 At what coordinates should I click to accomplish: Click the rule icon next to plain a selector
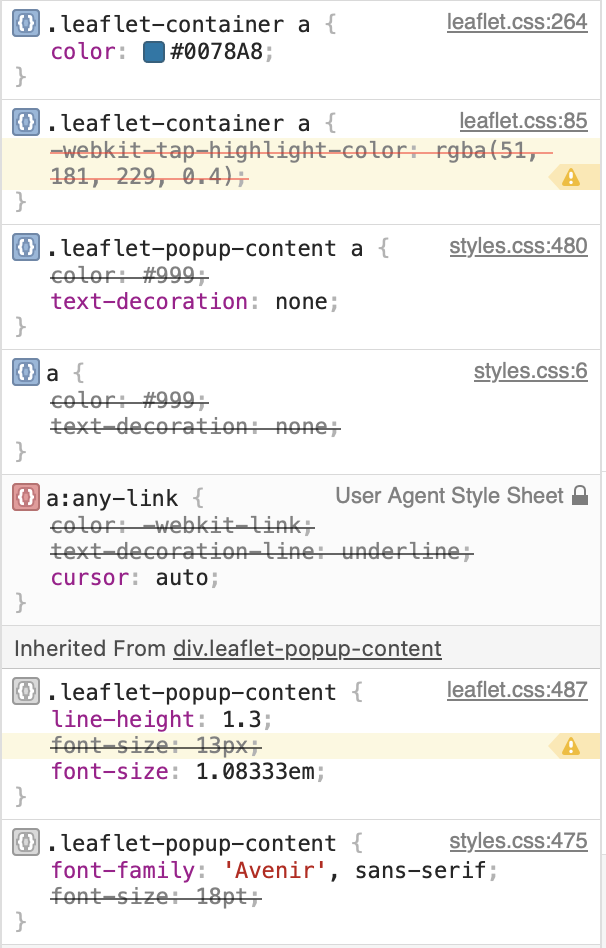pyautogui.click(x=27, y=373)
